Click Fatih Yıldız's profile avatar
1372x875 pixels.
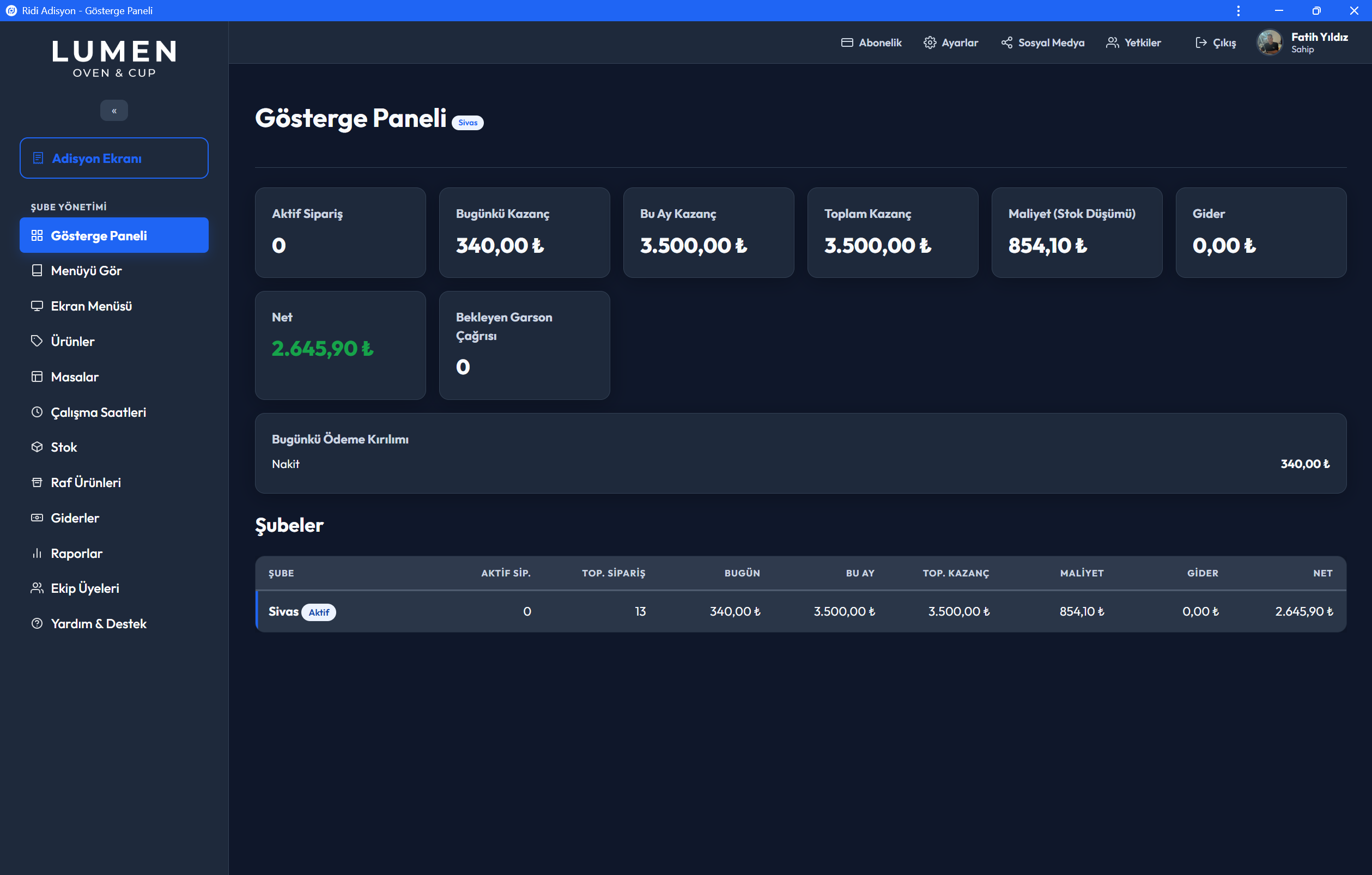[x=1270, y=42]
